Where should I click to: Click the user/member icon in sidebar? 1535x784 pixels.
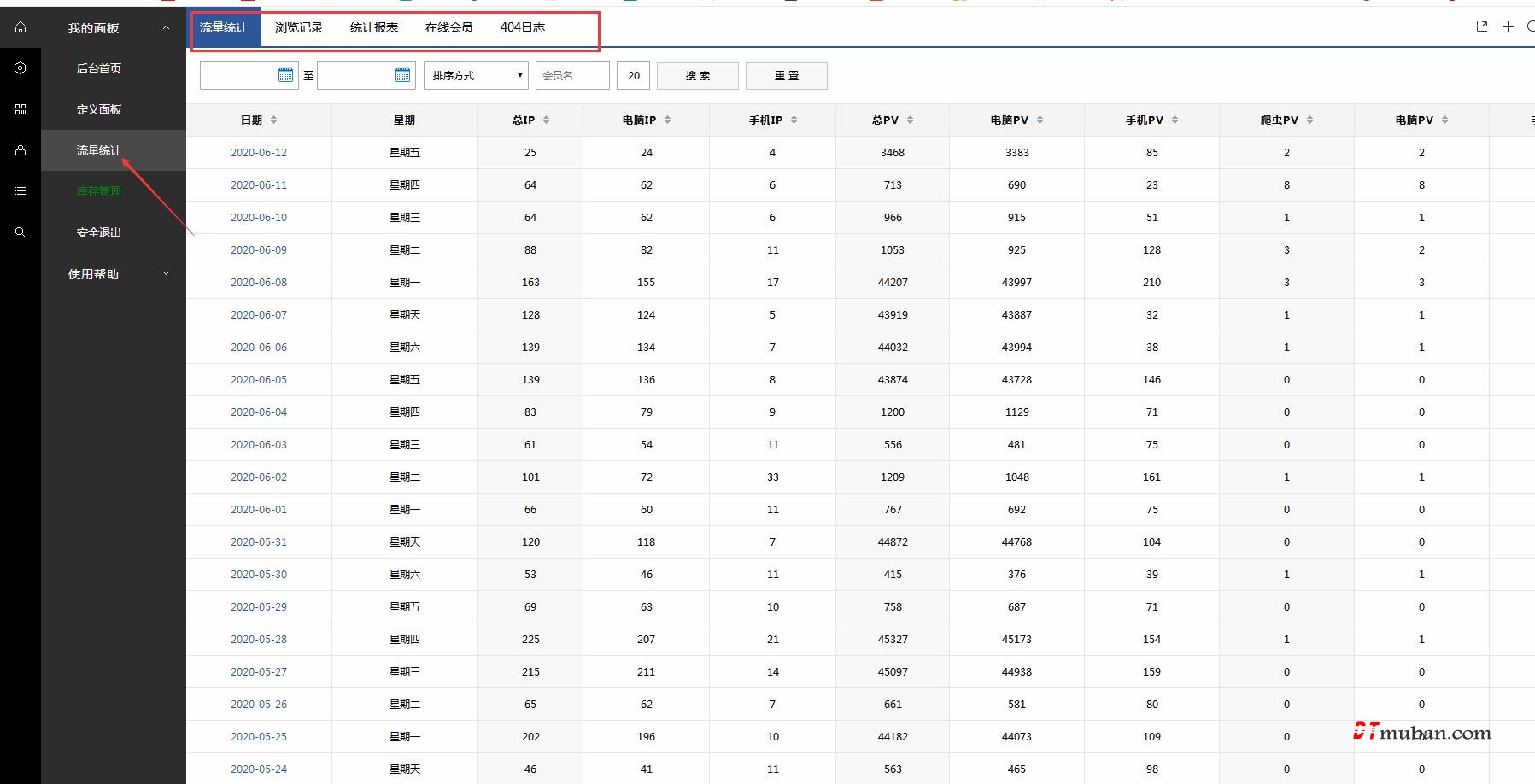[x=21, y=150]
